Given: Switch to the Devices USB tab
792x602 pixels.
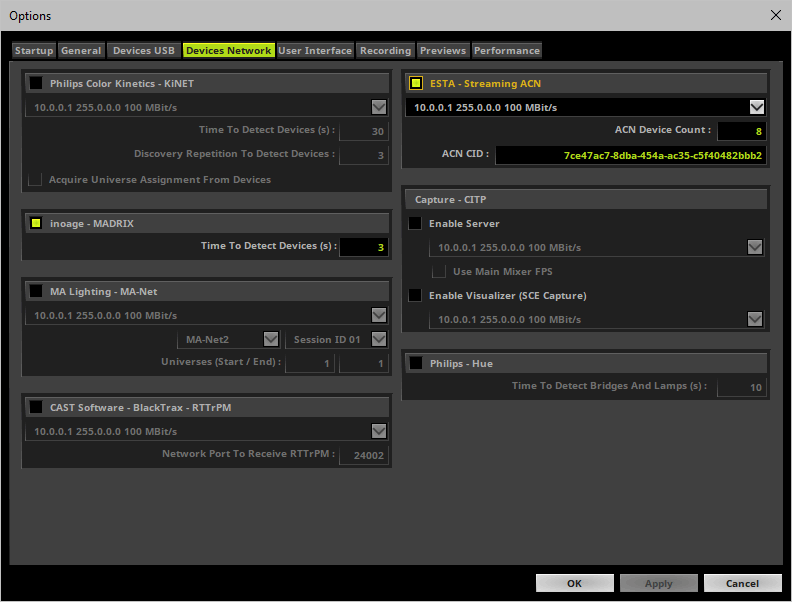Looking at the screenshot, I should (143, 51).
